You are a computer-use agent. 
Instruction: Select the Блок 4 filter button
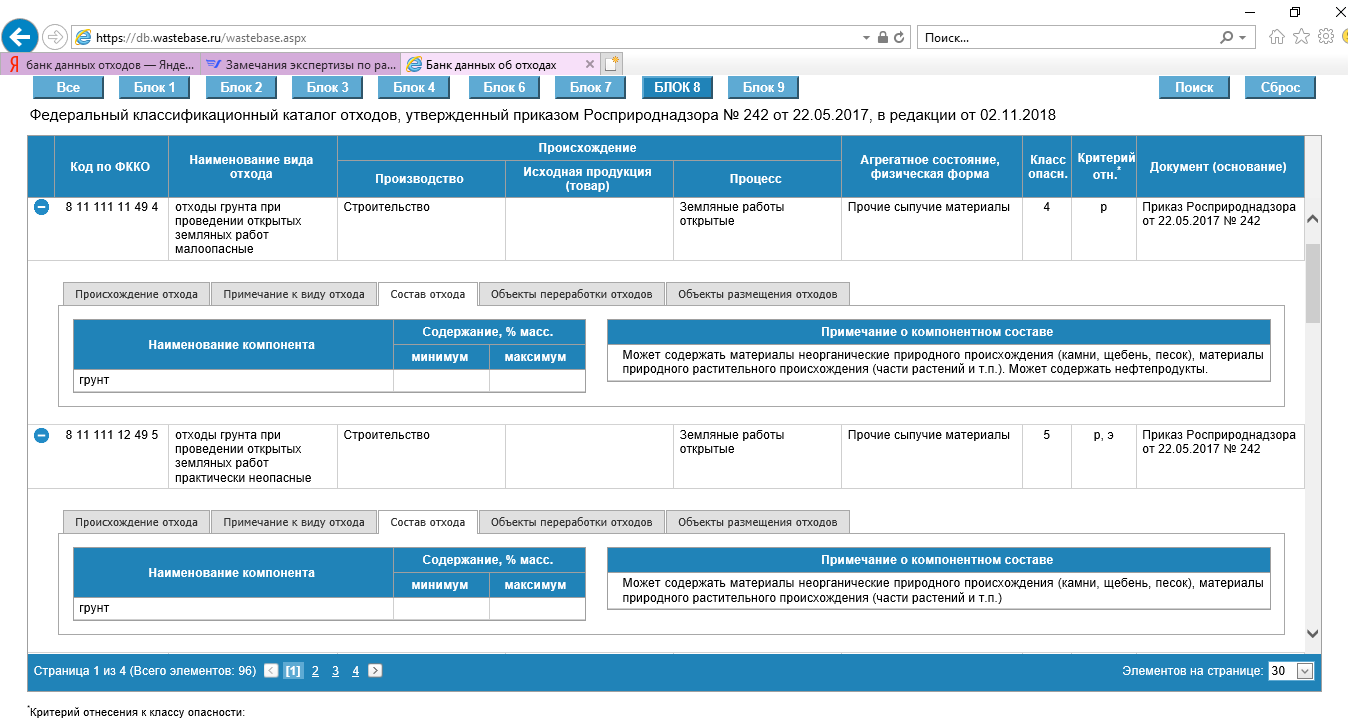[414, 87]
